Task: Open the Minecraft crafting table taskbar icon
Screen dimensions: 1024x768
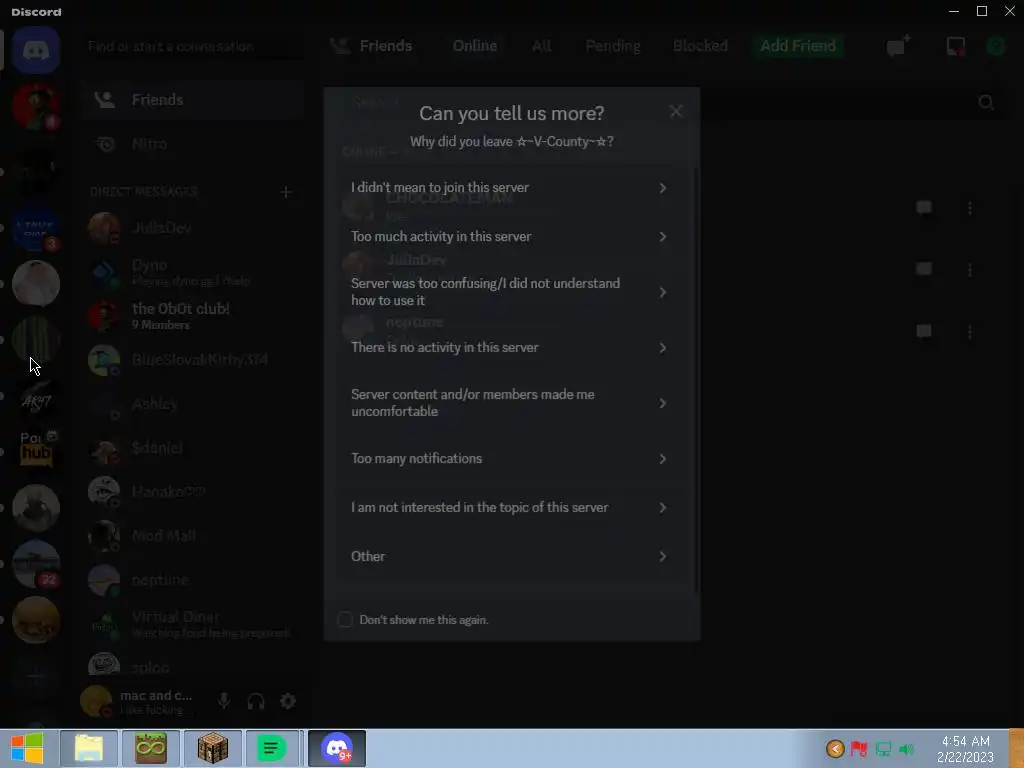Action: 212,748
